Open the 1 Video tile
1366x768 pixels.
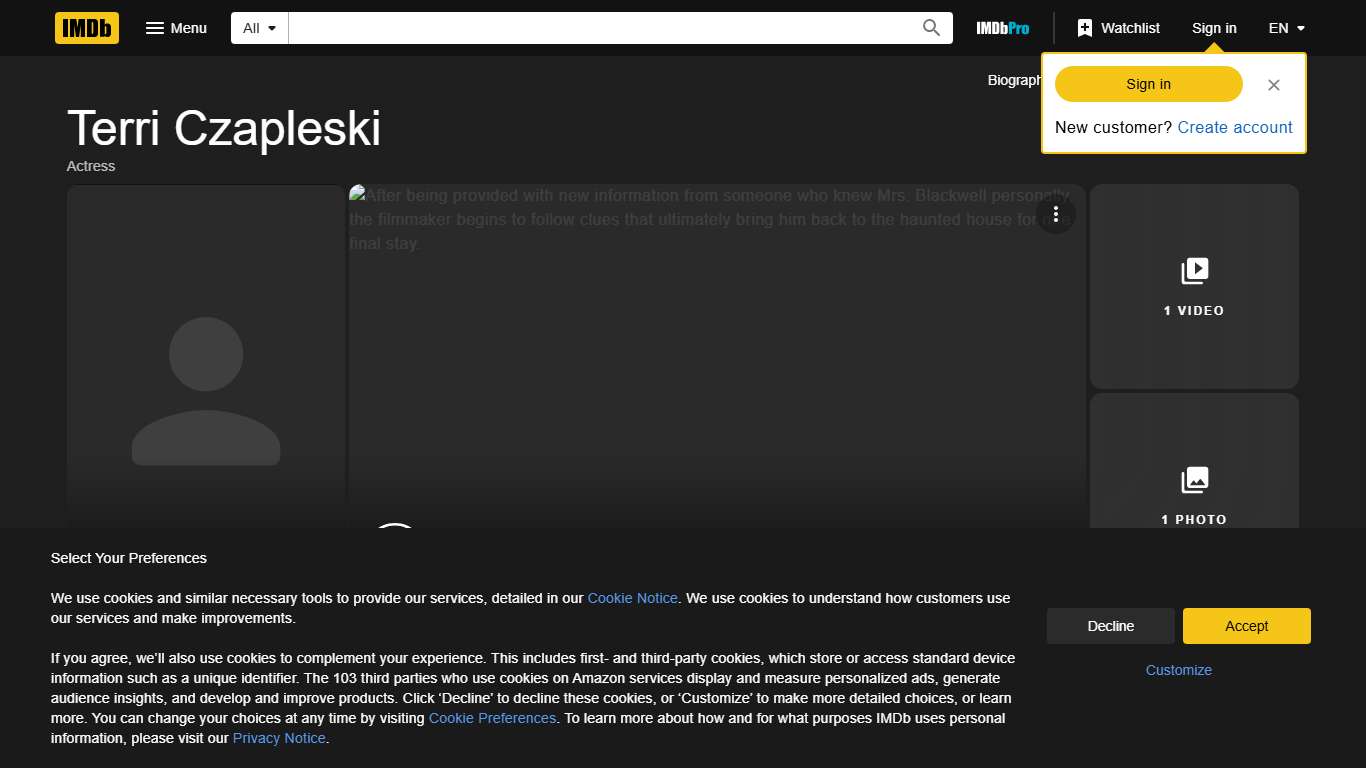coord(1193,286)
